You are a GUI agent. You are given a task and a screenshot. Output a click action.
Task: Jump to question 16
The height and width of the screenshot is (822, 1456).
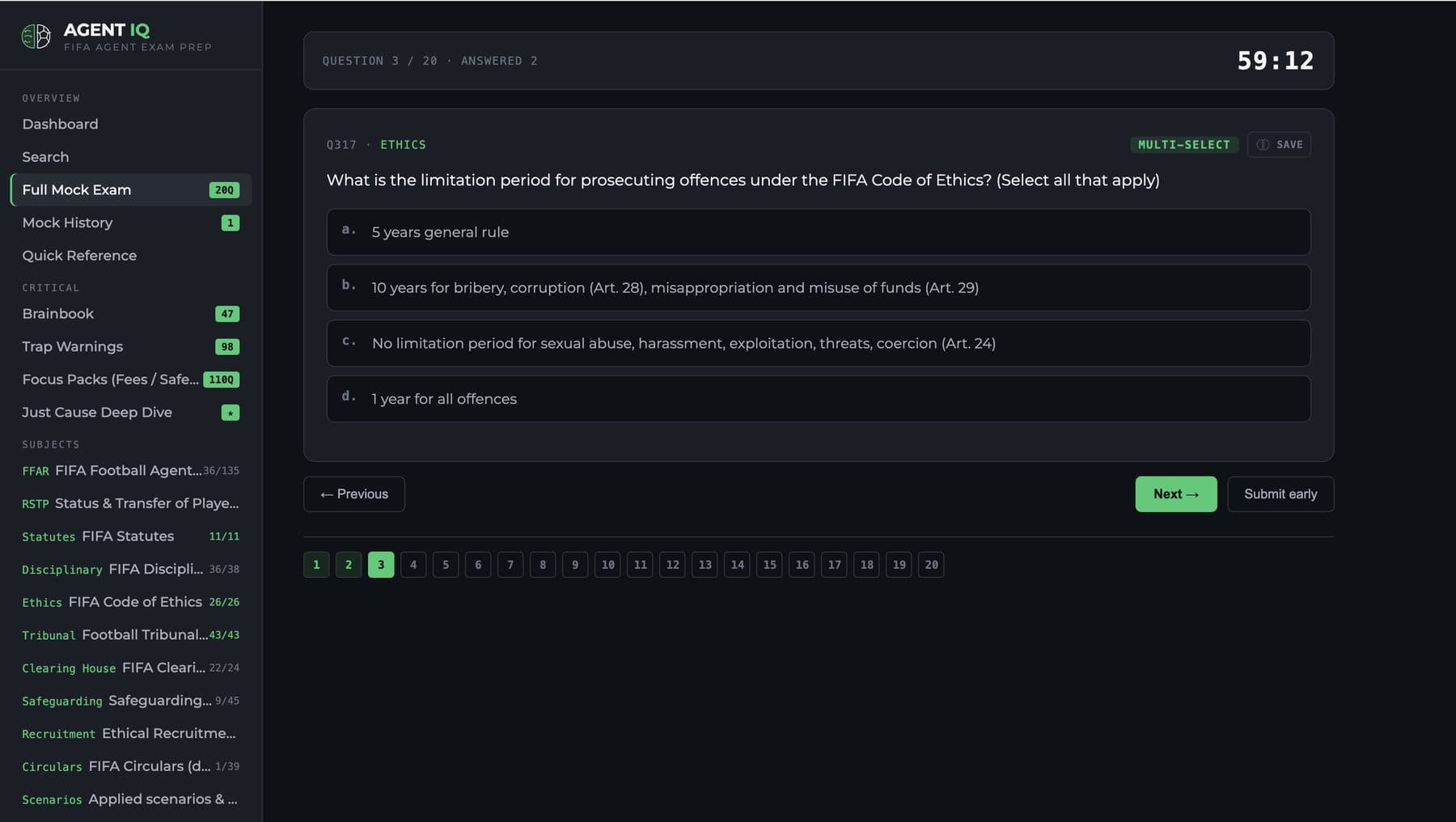tap(802, 565)
